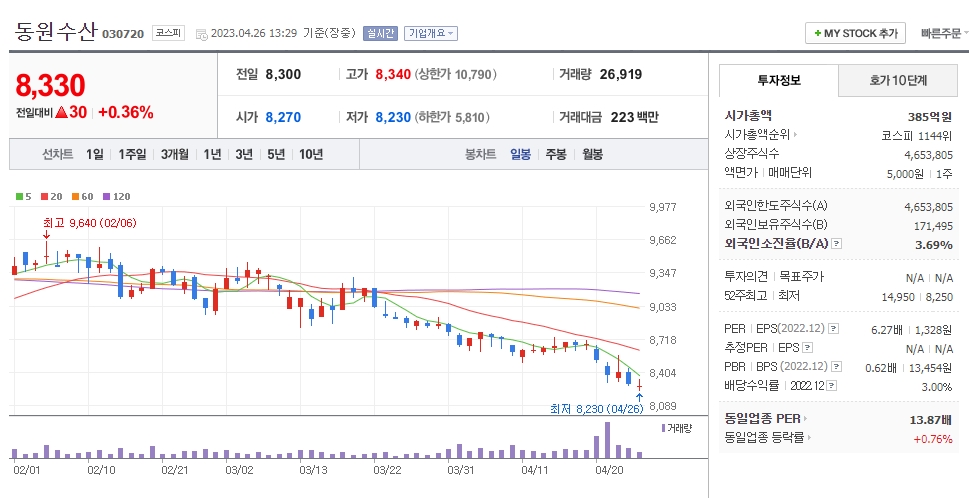
Task: Switch to the 호가10단계 tab
Action: click(x=898, y=80)
